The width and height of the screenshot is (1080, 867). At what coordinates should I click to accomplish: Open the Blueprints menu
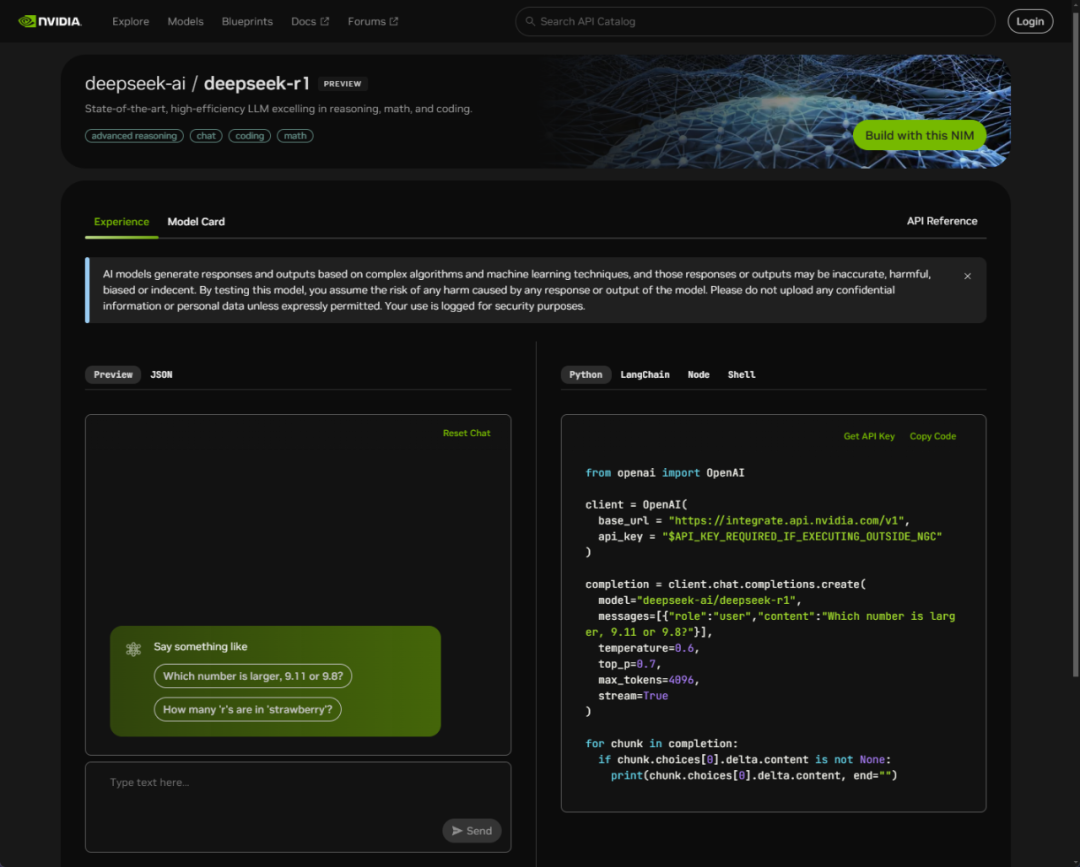(x=247, y=21)
